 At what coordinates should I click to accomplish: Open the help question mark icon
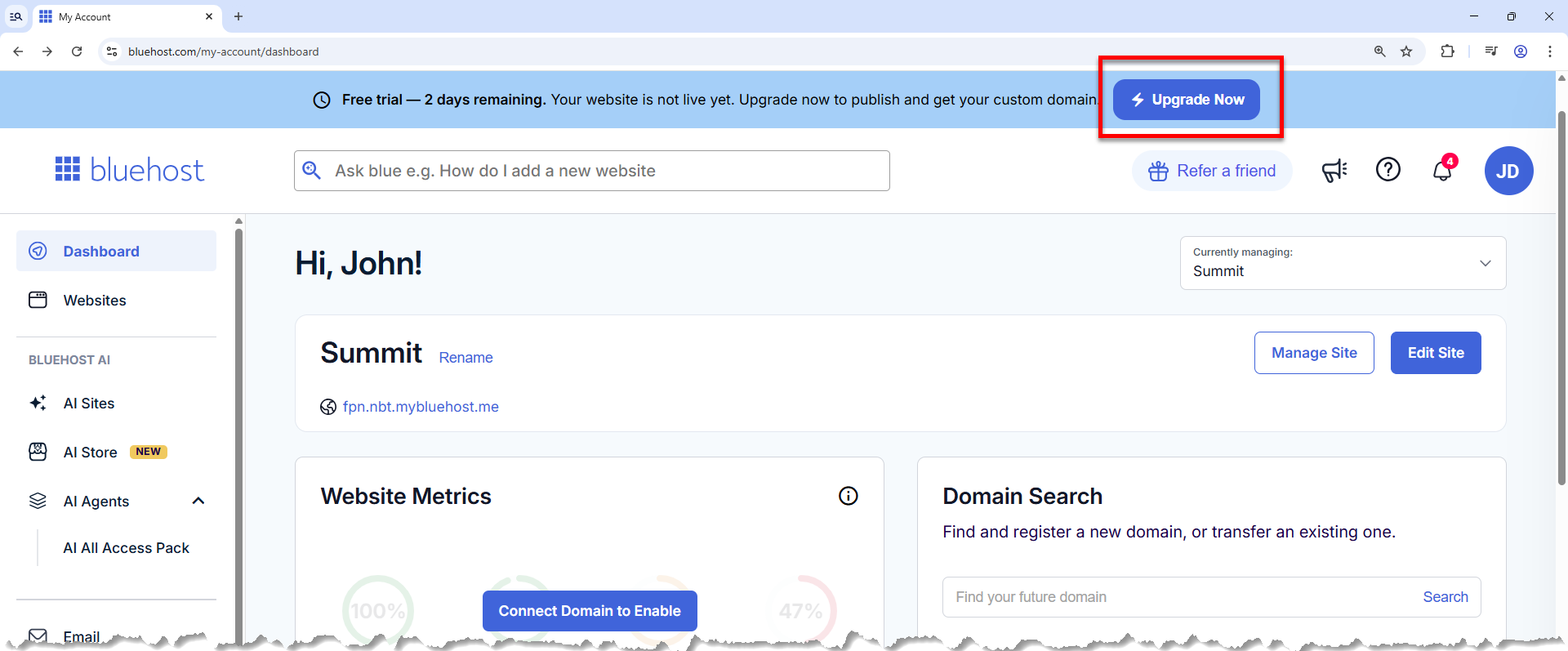tap(1388, 170)
